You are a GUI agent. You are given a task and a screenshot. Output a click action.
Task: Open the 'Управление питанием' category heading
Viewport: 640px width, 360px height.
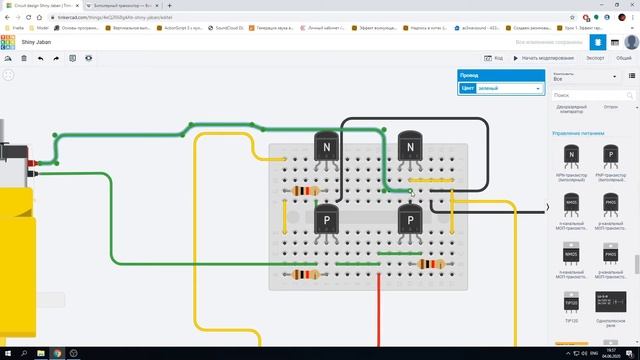tap(578, 133)
